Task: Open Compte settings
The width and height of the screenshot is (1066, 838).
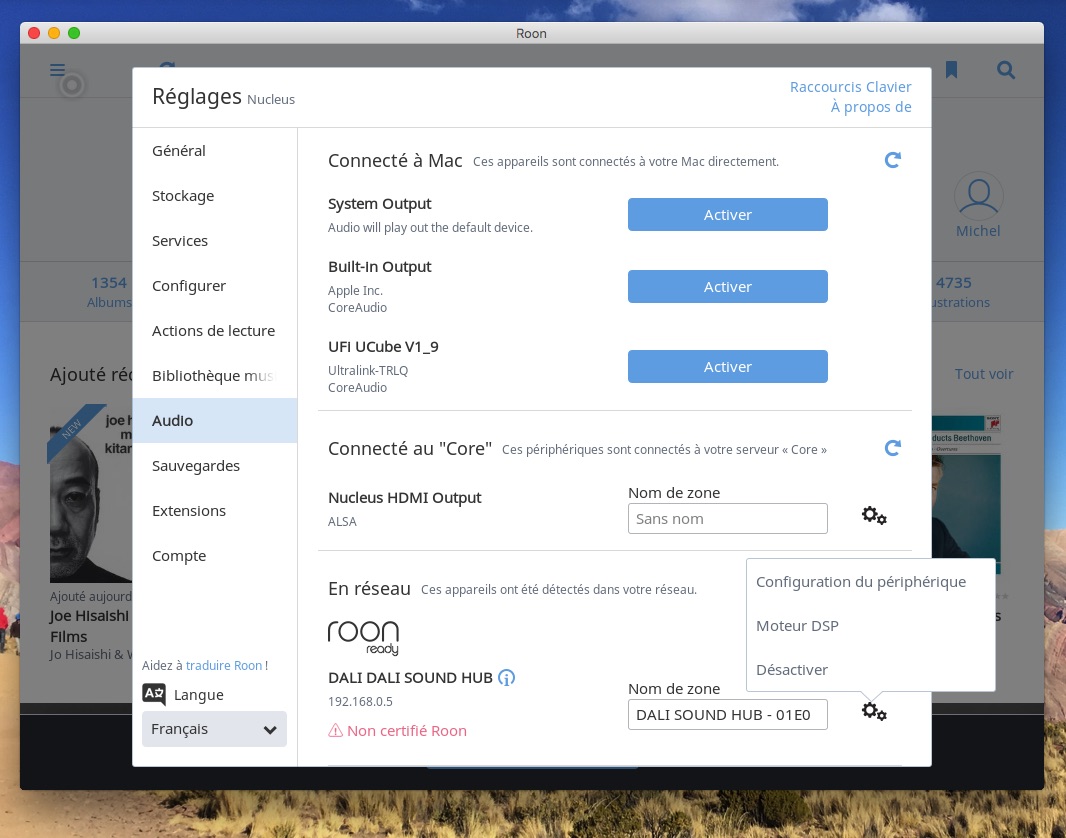Action: 215,555
